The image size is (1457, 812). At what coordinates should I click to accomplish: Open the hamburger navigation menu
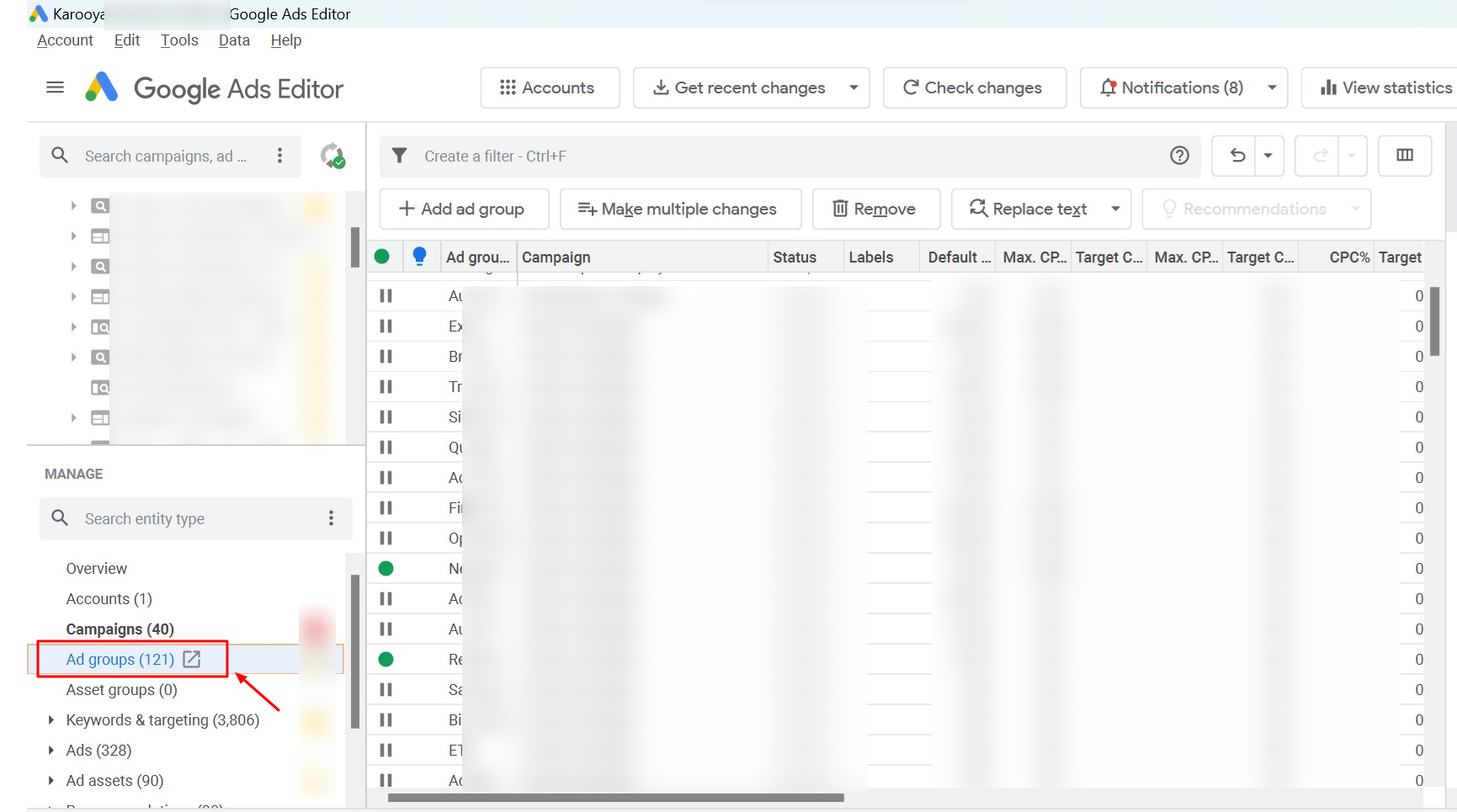(x=55, y=88)
